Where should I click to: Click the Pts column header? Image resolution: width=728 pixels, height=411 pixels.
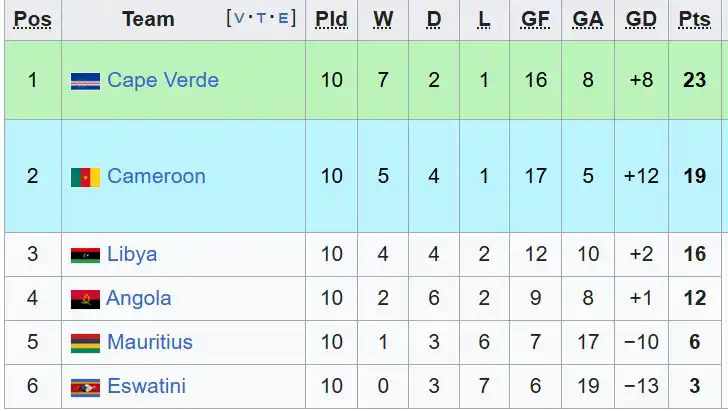[x=694, y=19]
